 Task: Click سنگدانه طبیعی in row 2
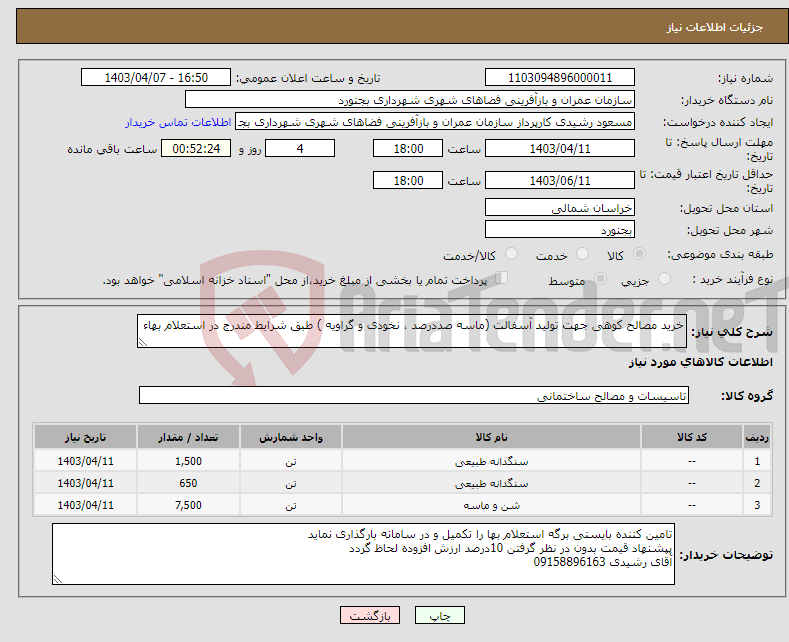point(491,484)
